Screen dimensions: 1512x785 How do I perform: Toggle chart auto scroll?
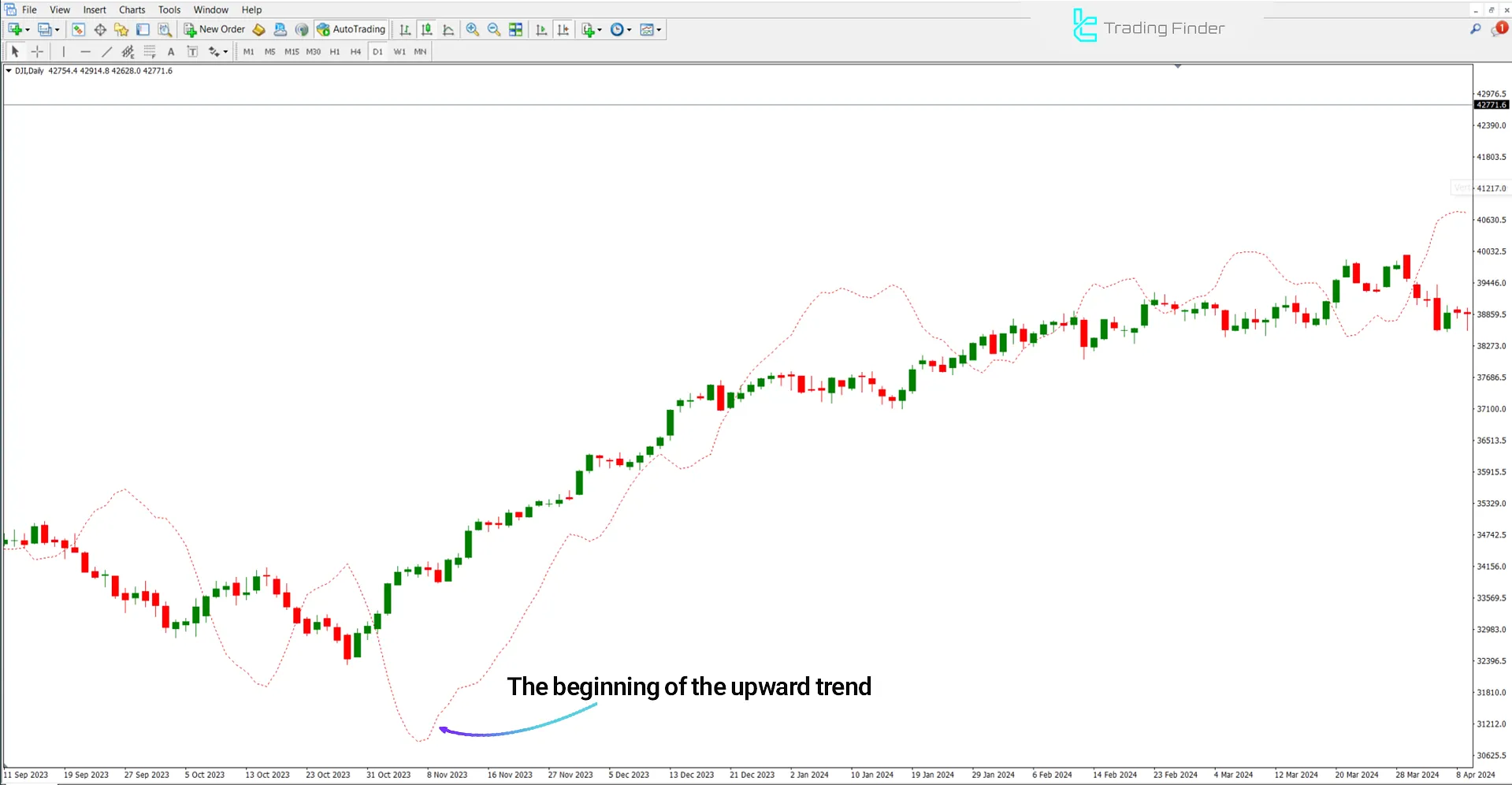point(541,29)
